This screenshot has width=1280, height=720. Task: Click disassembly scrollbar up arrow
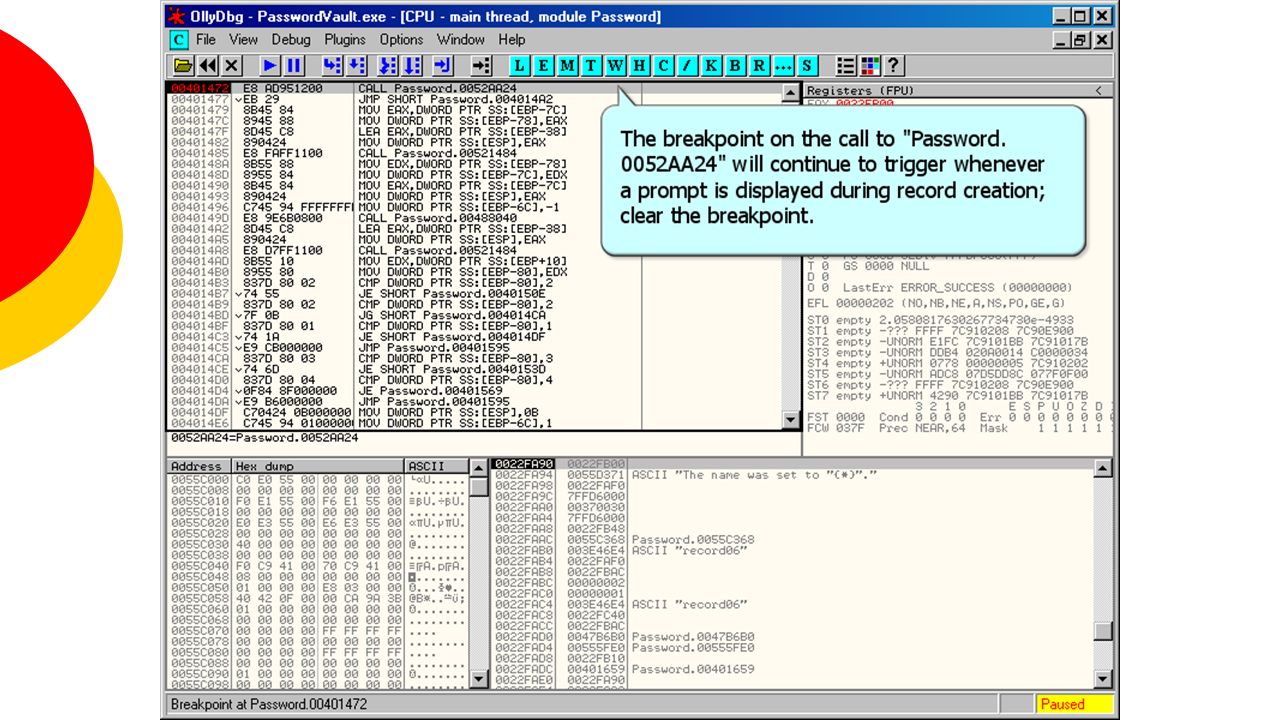[792, 93]
